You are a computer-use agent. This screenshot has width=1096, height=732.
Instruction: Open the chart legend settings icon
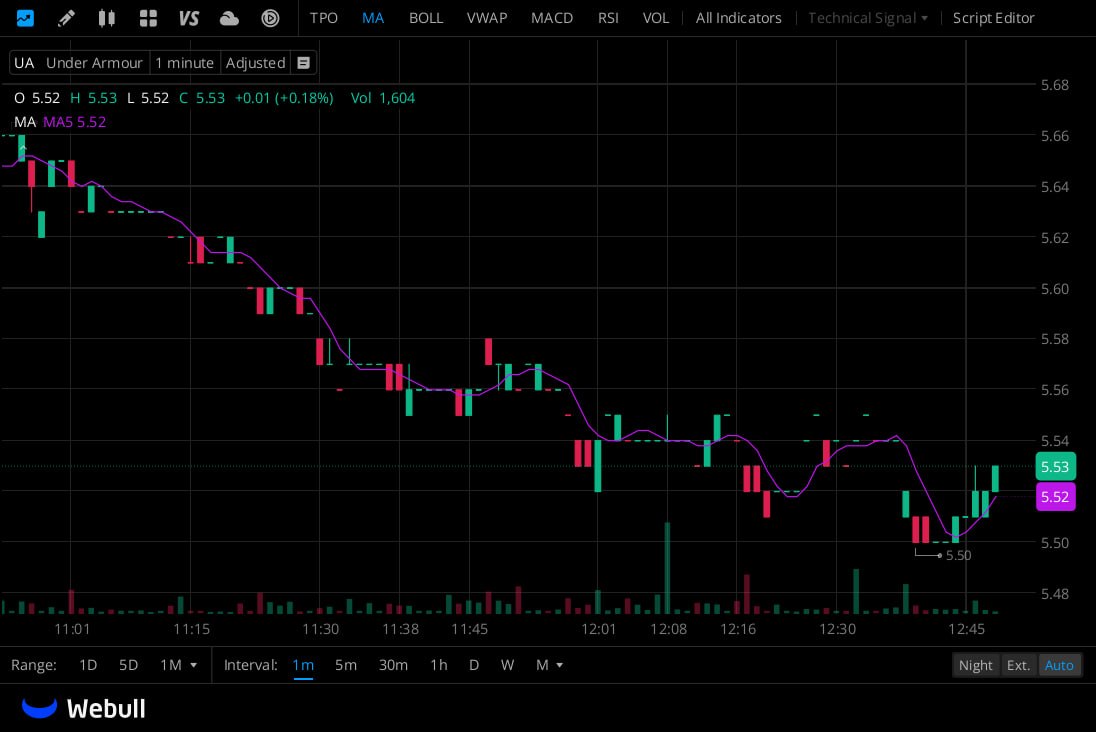[x=303, y=63]
